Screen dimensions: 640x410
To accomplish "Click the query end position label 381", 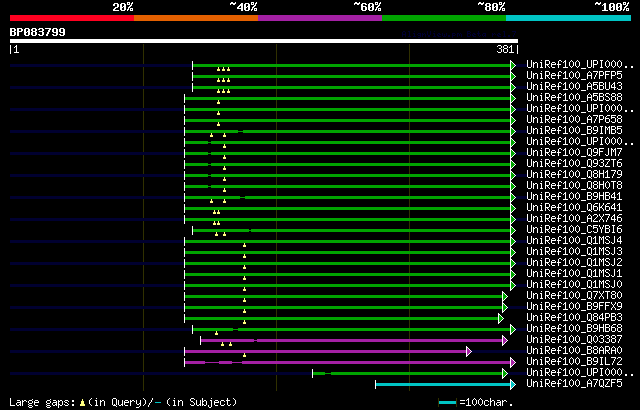I will tap(505, 49).
